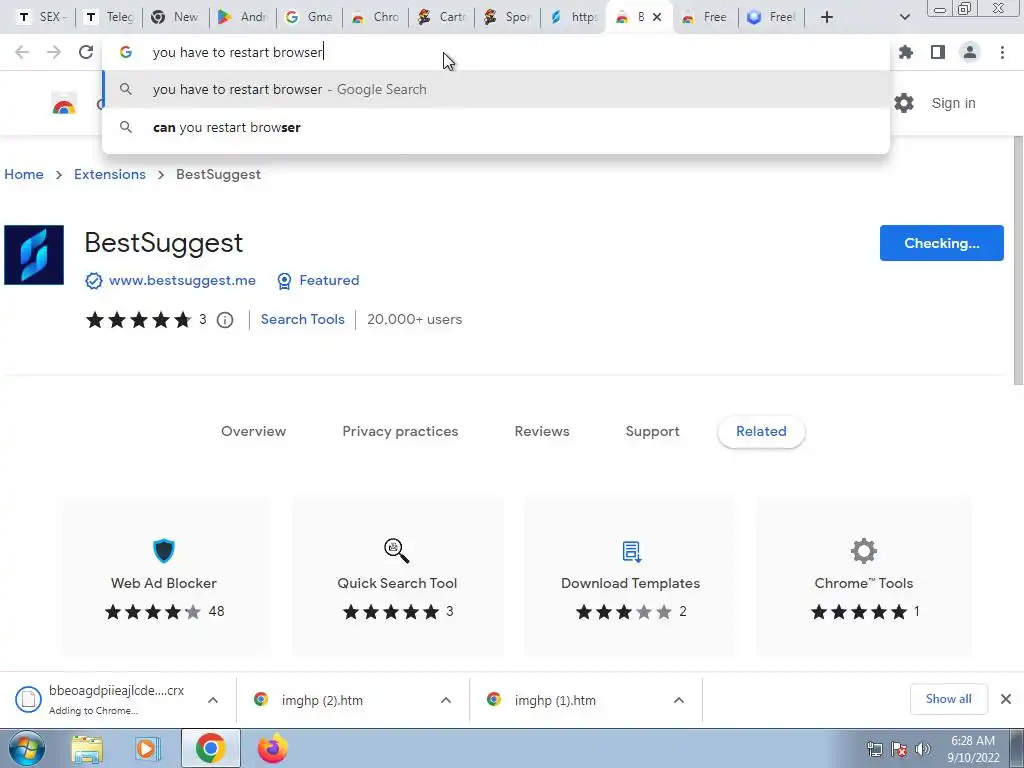Switch to the Gma Google tab
This screenshot has width=1024, height=768.
tap(310, 17)
